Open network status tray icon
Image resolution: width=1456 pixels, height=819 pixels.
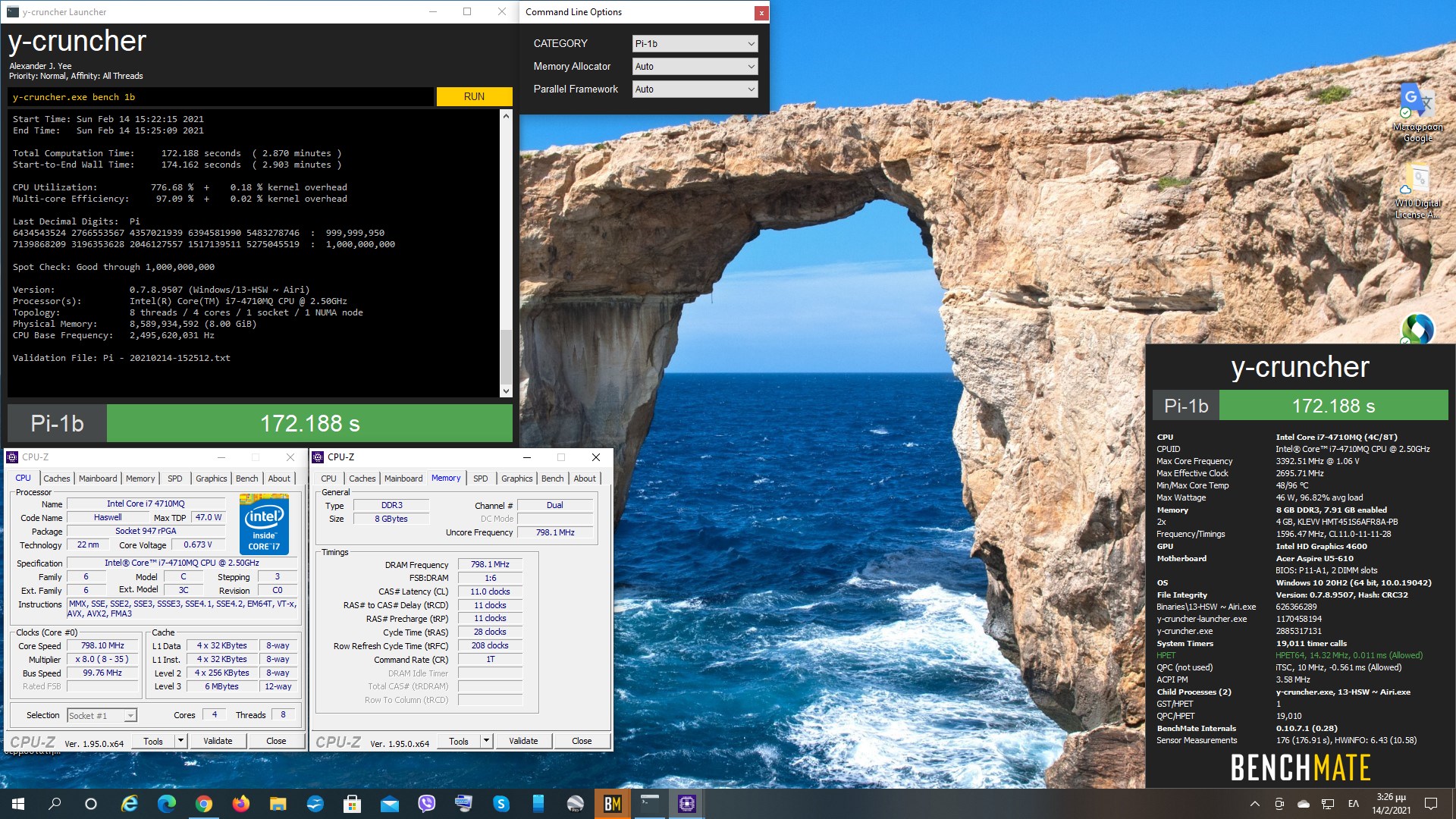[1328, 804]
